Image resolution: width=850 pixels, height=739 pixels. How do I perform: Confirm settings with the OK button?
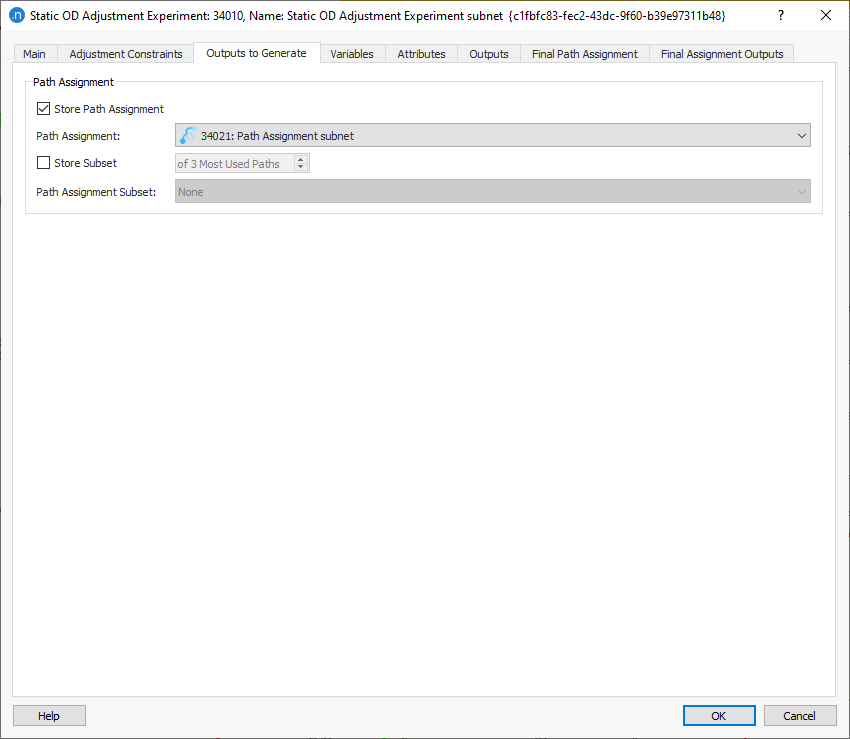tap(719, 715)
